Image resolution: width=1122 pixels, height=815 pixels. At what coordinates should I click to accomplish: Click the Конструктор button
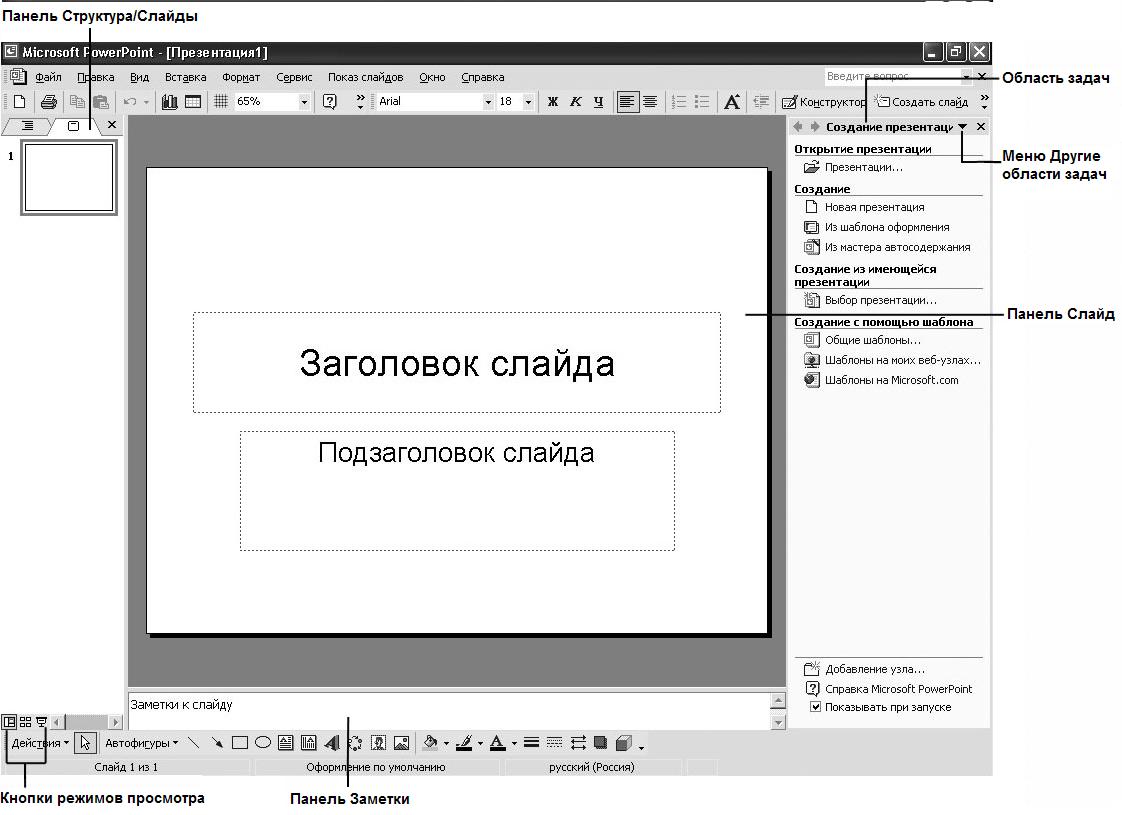[824, 102]
